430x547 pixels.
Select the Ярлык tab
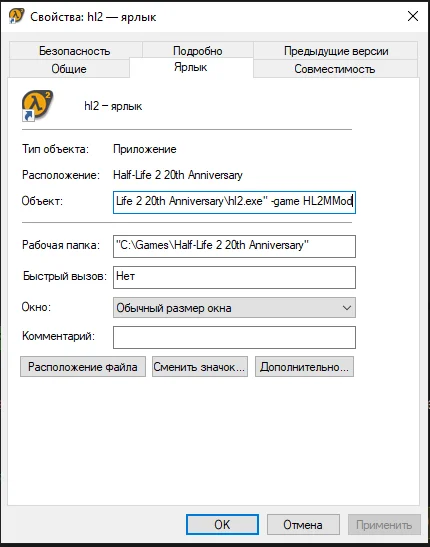[x=191, y=67]
